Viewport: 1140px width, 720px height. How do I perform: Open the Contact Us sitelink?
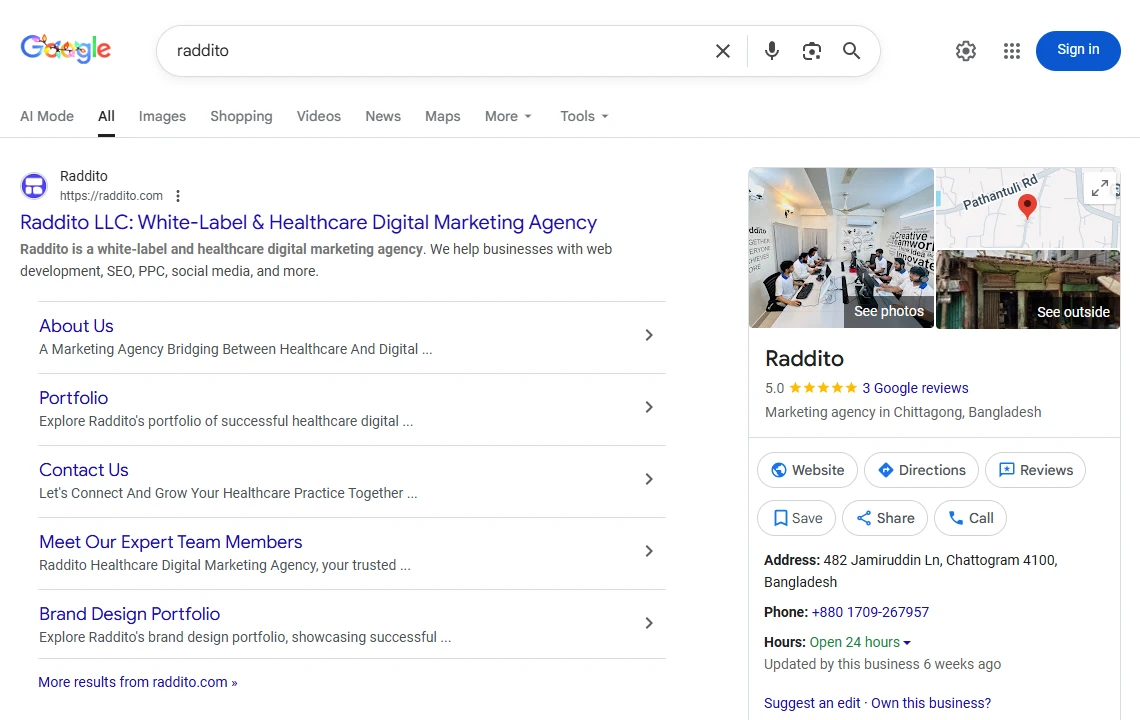(84, 470)
